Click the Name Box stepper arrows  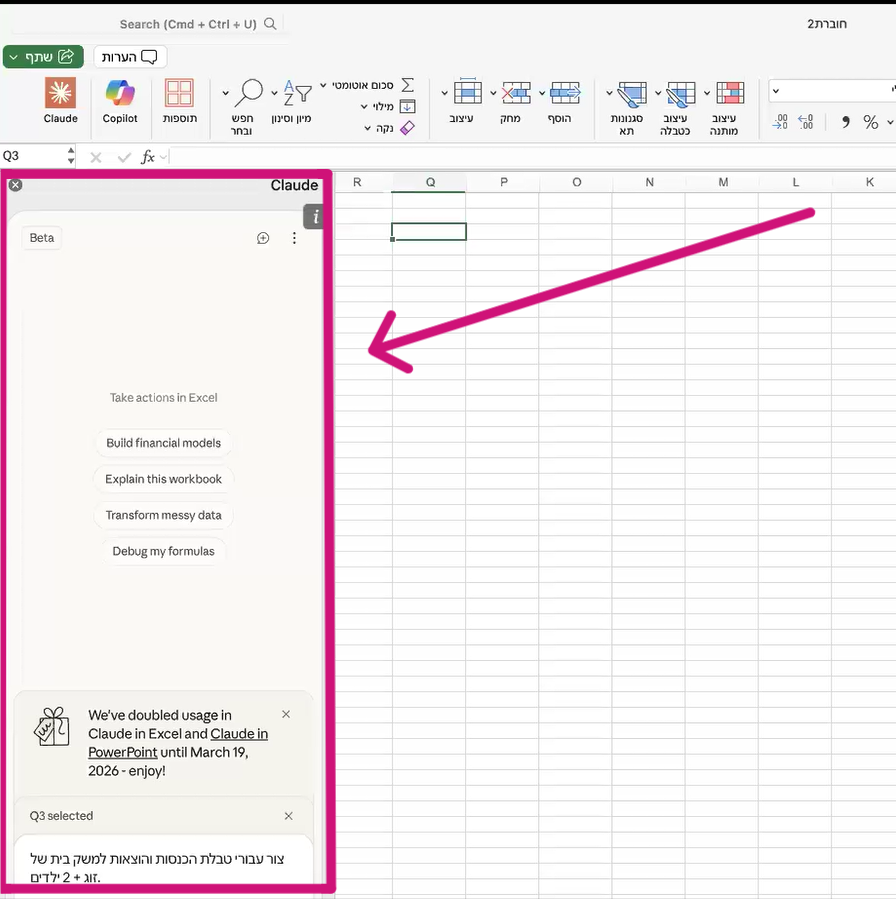71,156
